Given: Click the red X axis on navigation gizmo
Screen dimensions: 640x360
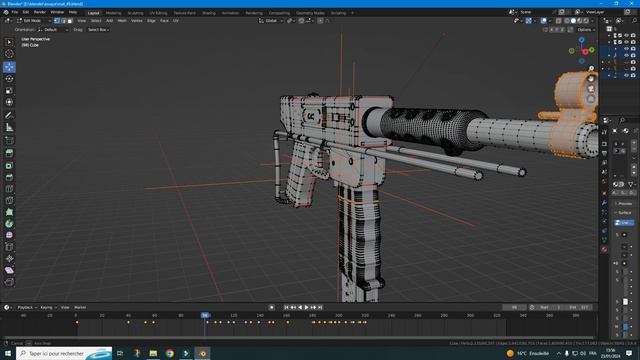Looking at the screenshot, I should 586,52.
